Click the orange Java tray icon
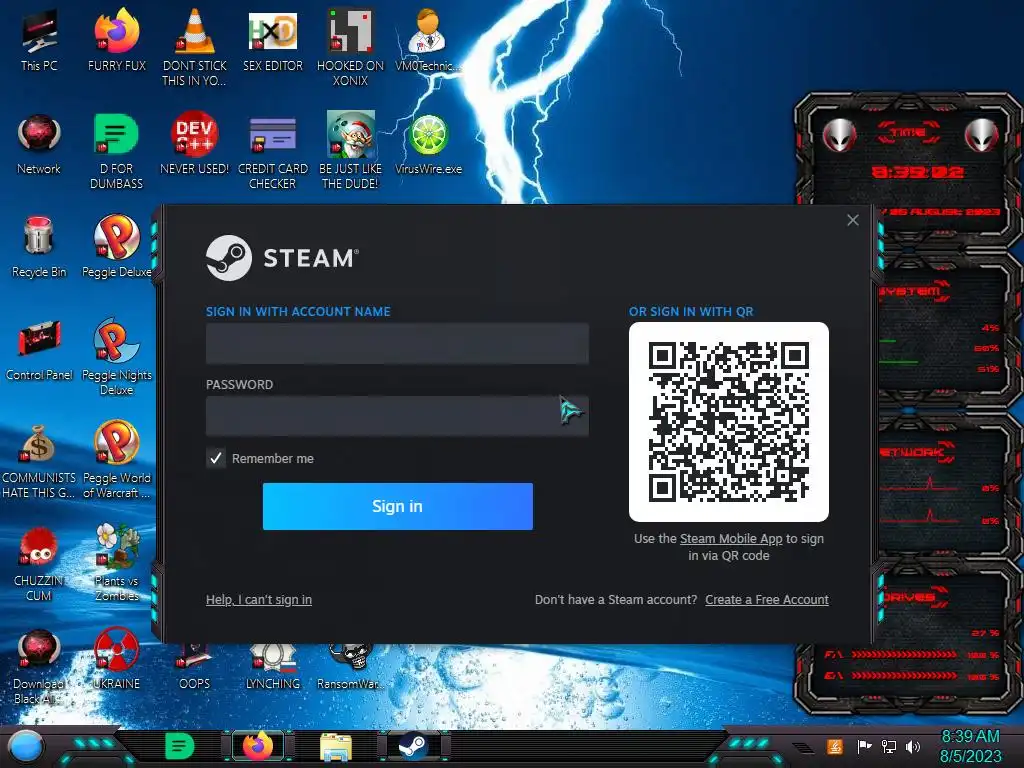 coord(835,746)
